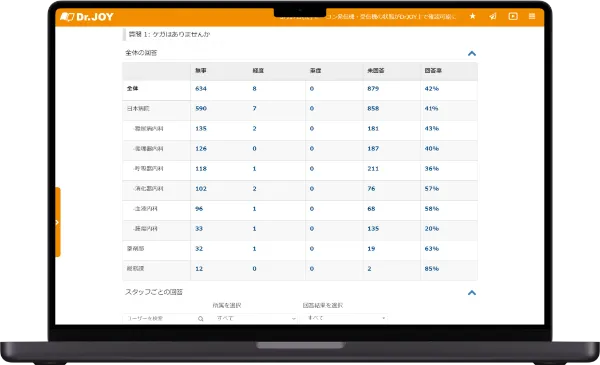Click the Dr.JOY logo
The height and width of the screenshot is (365, 600).
click(x=87, y=17)
